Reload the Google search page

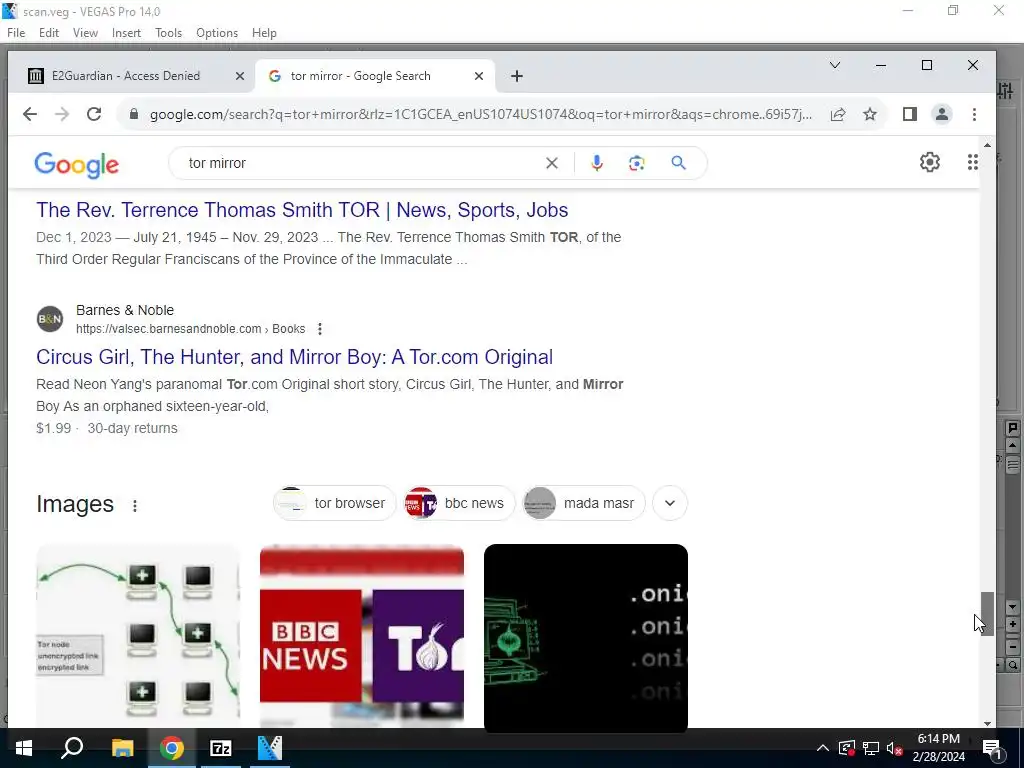pyautogui.click(x=94, y=114)
